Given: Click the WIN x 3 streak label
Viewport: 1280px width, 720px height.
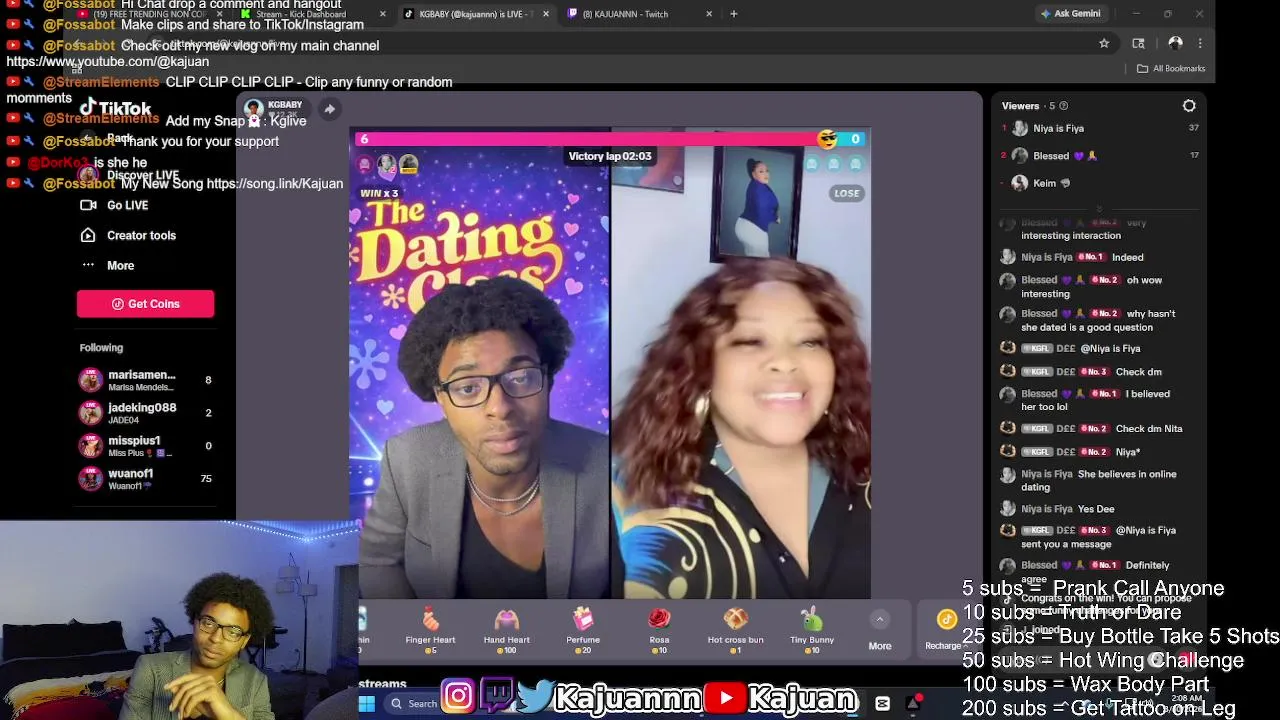Looking at the screenshot, I should tap(379, 193).
